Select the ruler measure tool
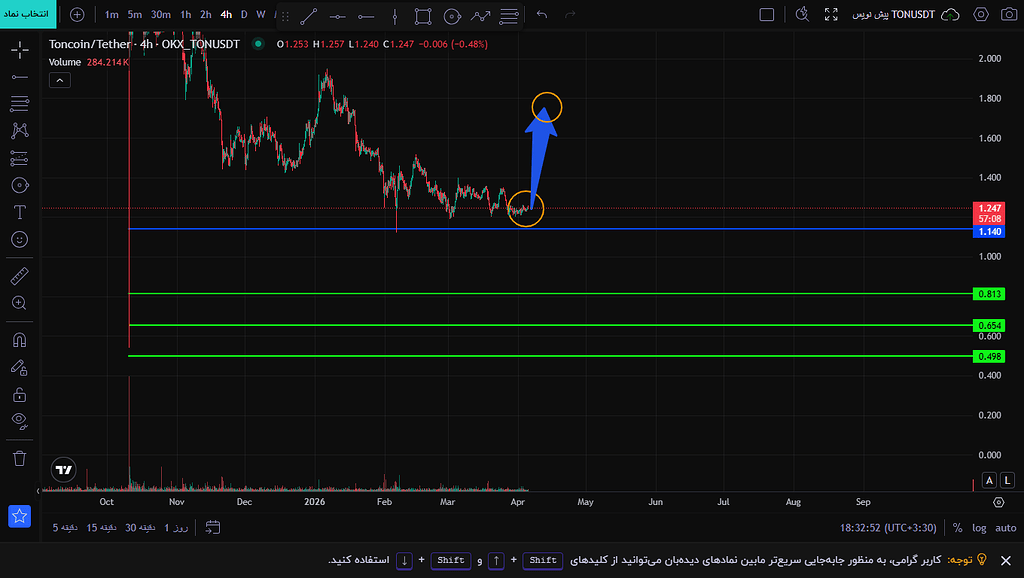Screen dimensions: 1024x578 (x=20, y=276)
